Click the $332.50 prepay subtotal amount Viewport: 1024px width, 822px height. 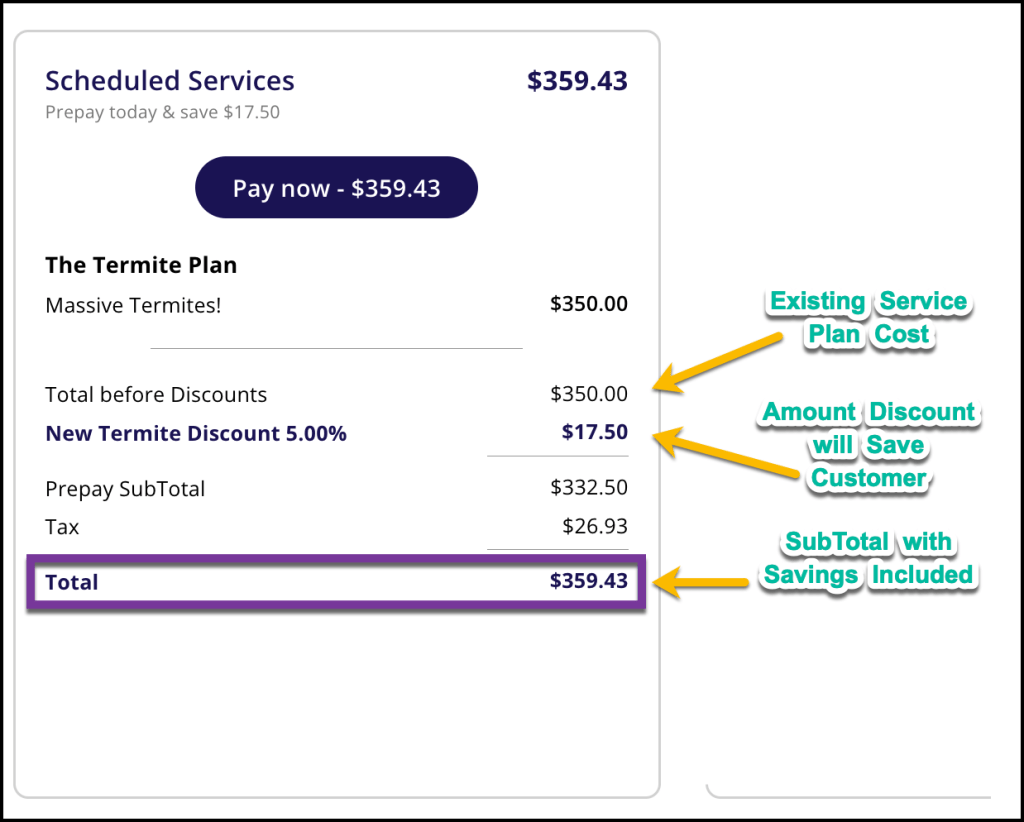pos(588,489)
